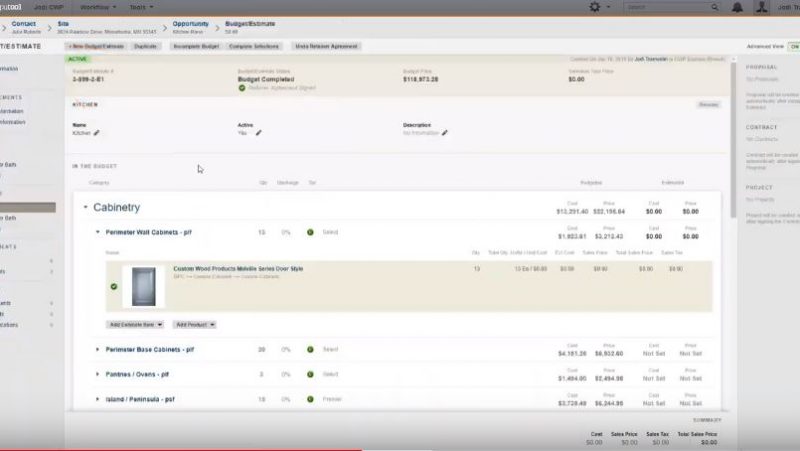The width and height of the screenshot is (800, 451).
Task: Toggle the Advanced View switch
Action: point(792,46)
